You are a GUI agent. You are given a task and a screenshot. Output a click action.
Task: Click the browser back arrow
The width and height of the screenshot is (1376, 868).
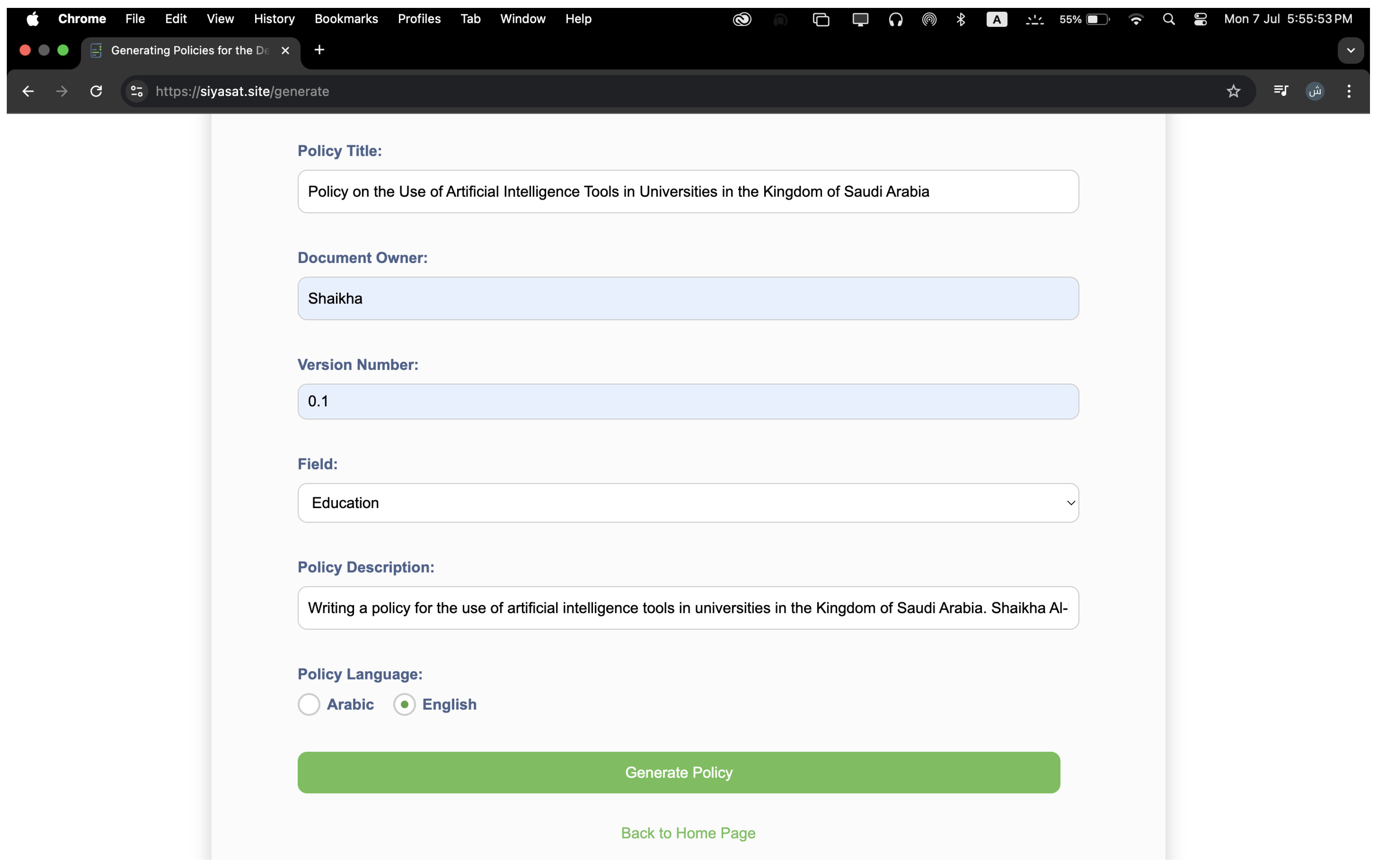coord(27,91)
